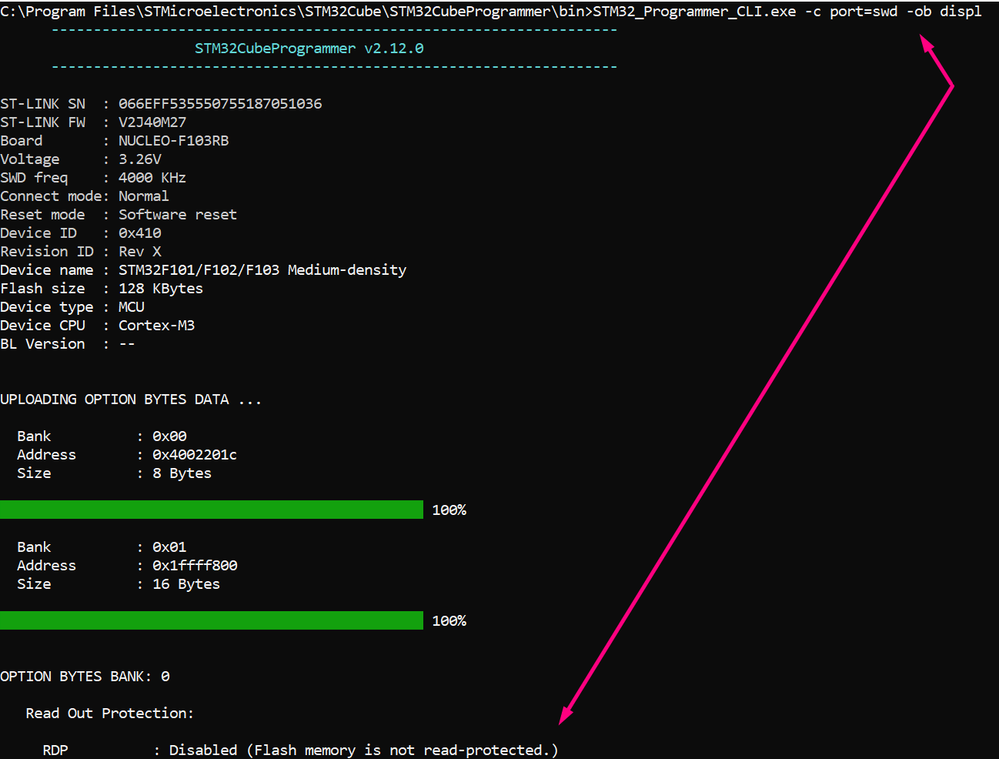Click the pink arrowhead pointing at the command
The width and height of the screenshot is (999, 759).
928,45
